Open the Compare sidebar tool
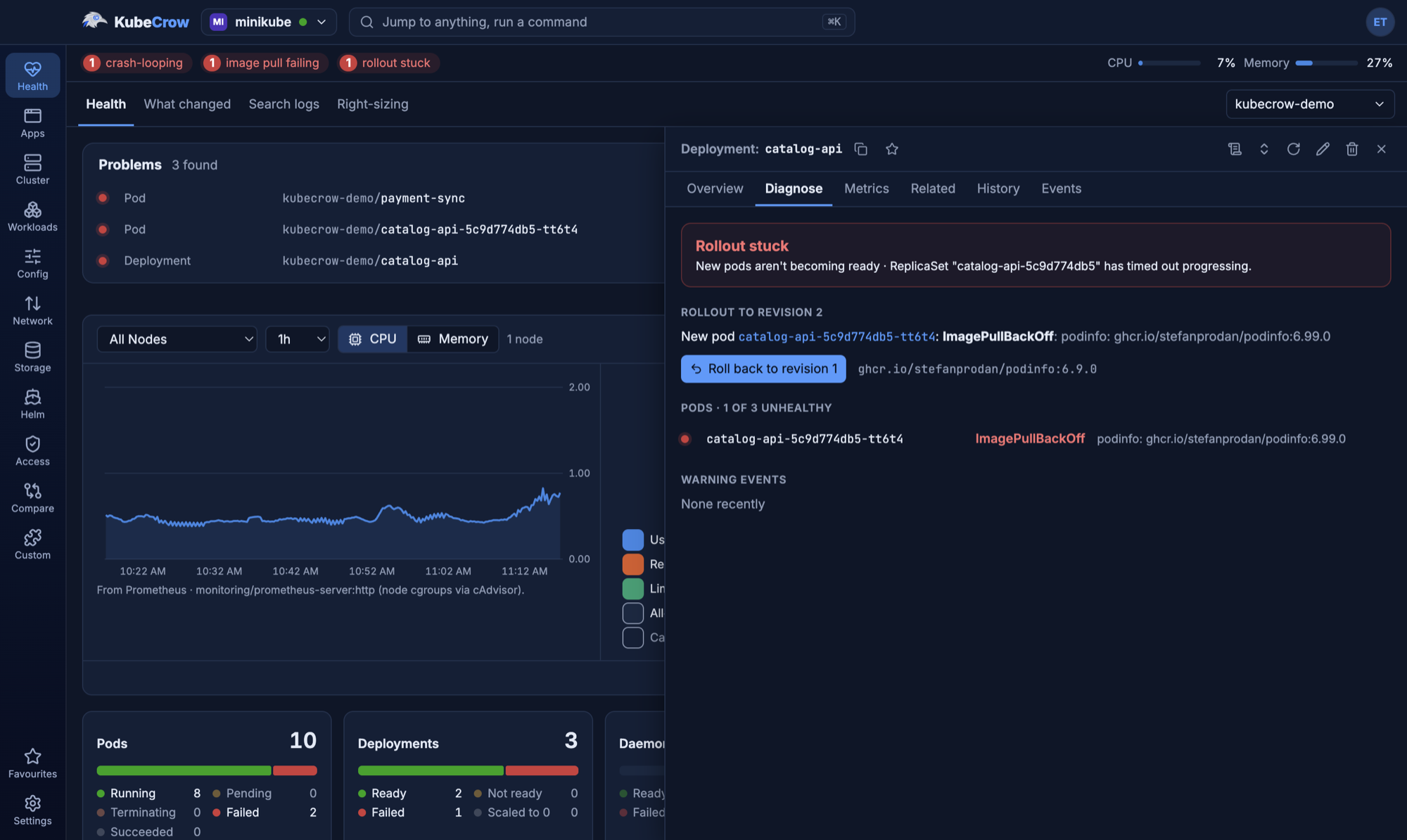 point(32,498)
